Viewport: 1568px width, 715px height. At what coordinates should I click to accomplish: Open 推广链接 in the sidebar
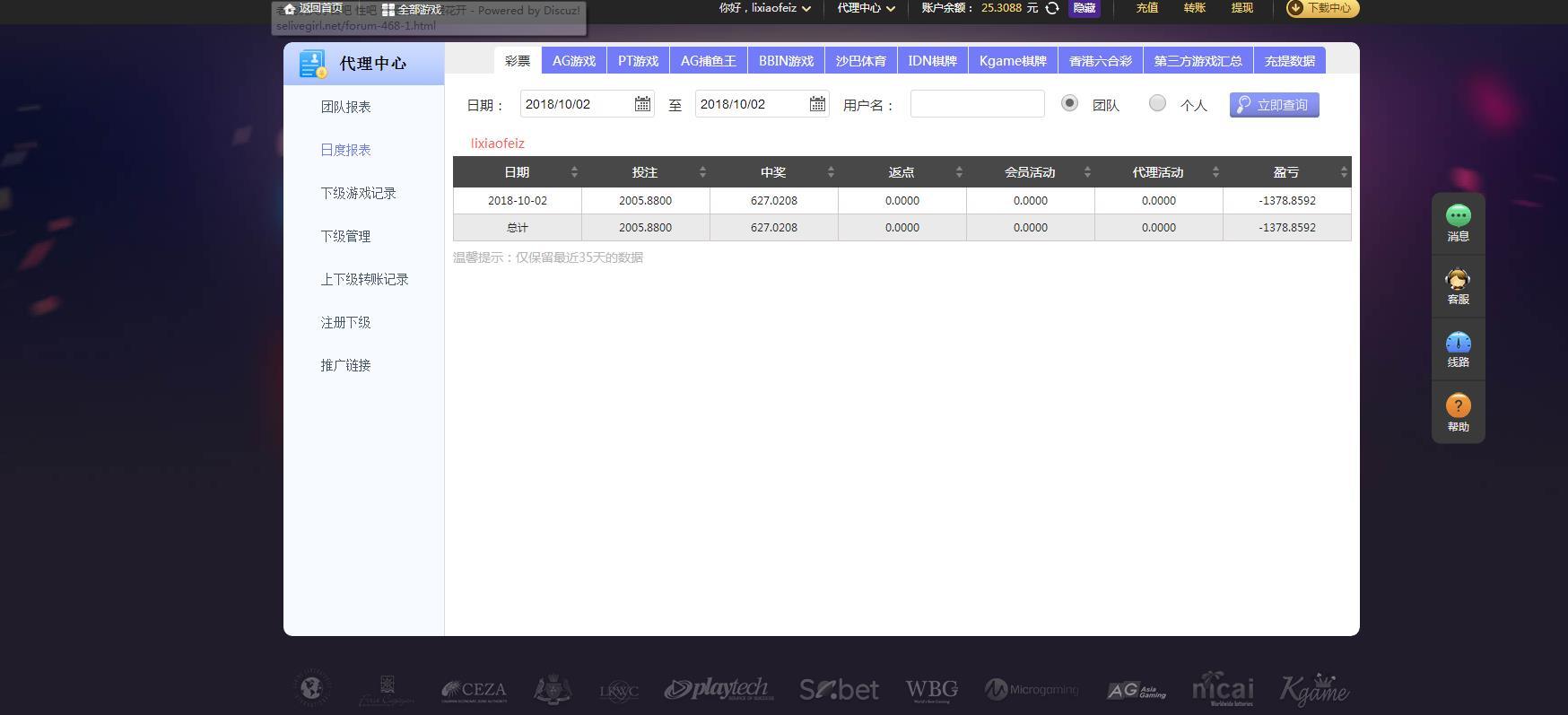(346, 365)
